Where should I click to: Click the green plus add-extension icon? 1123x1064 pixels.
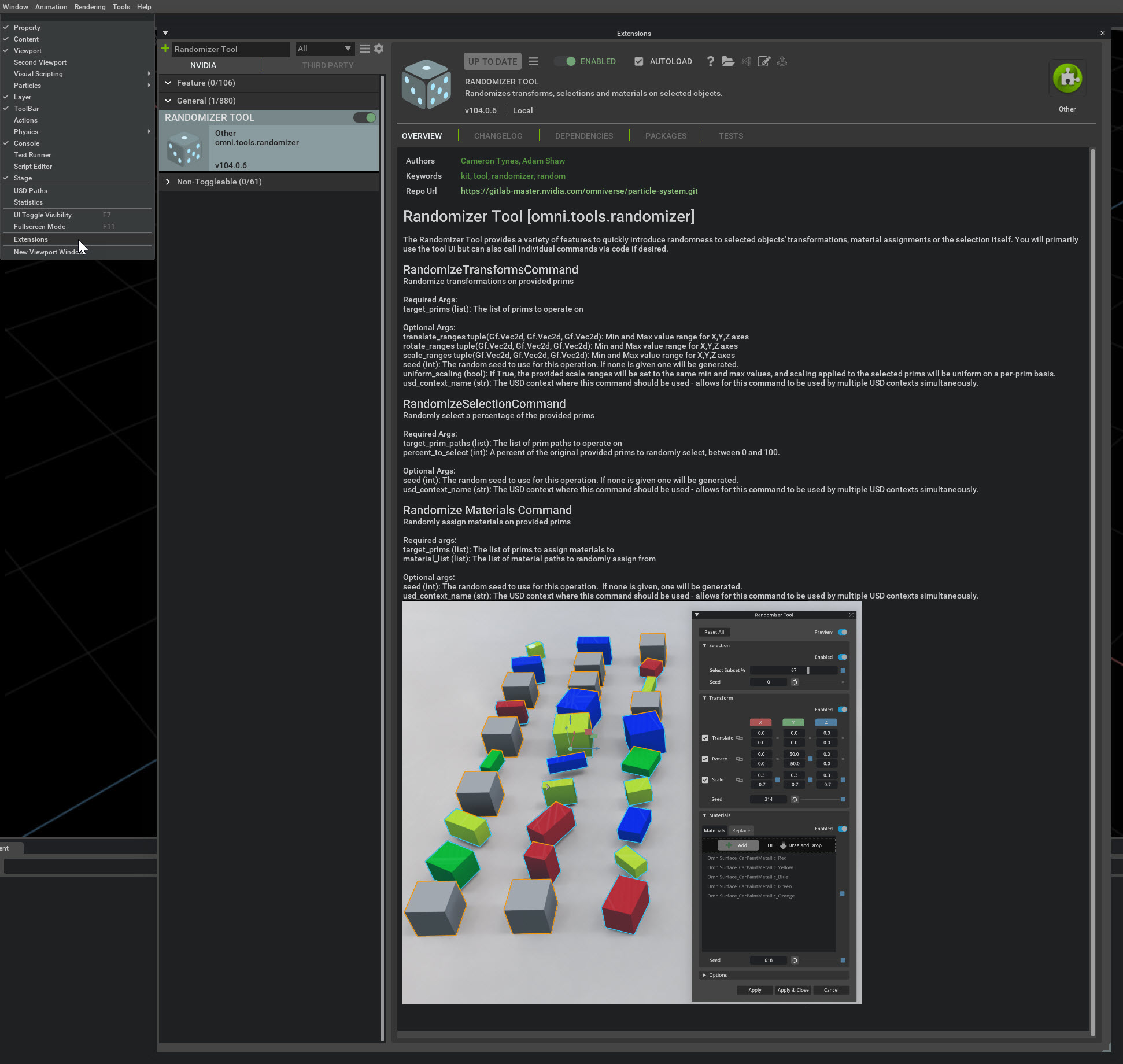165,49
